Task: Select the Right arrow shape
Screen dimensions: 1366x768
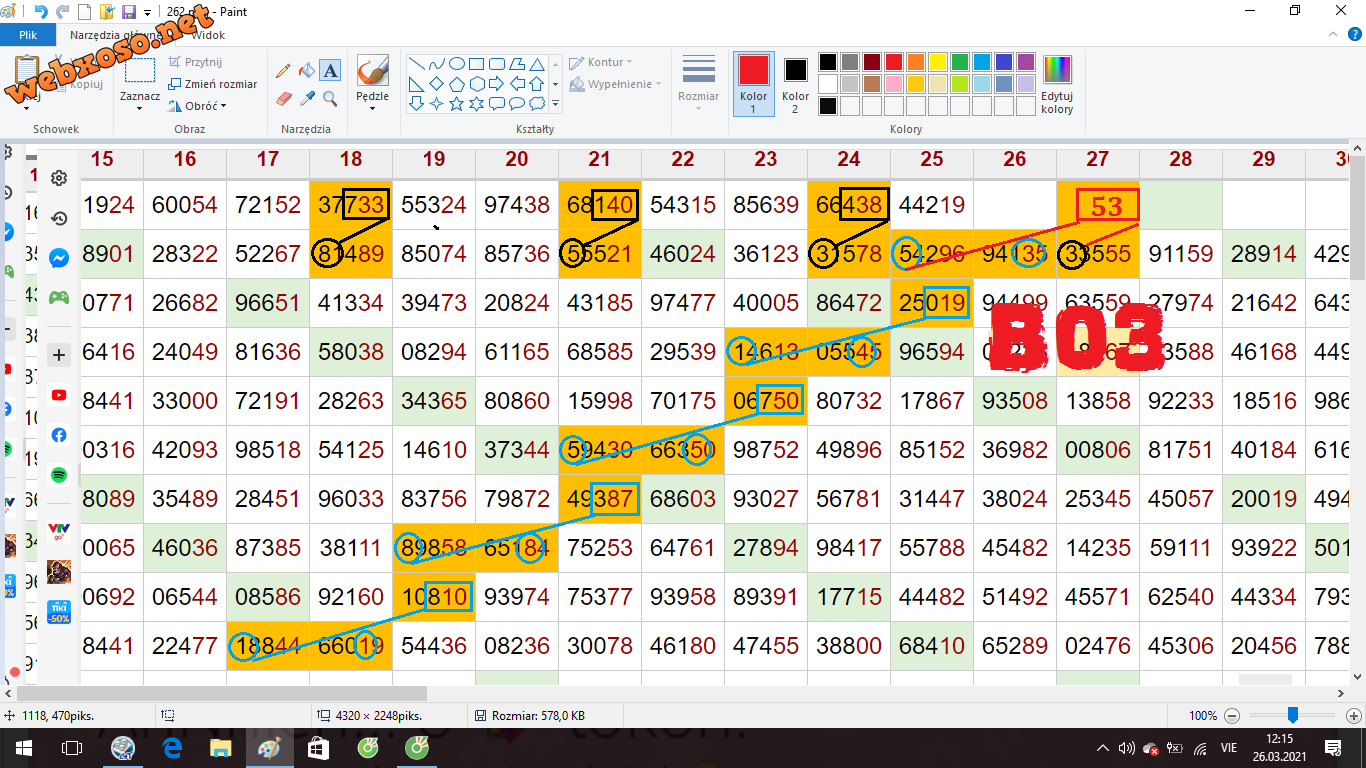Action: (496, 83)
